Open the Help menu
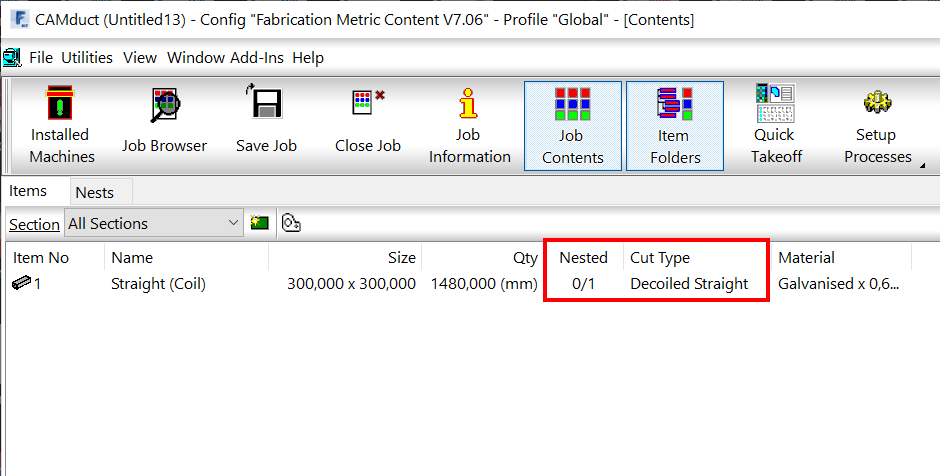Viewport: 940px width, 476px height. [308, 58]
